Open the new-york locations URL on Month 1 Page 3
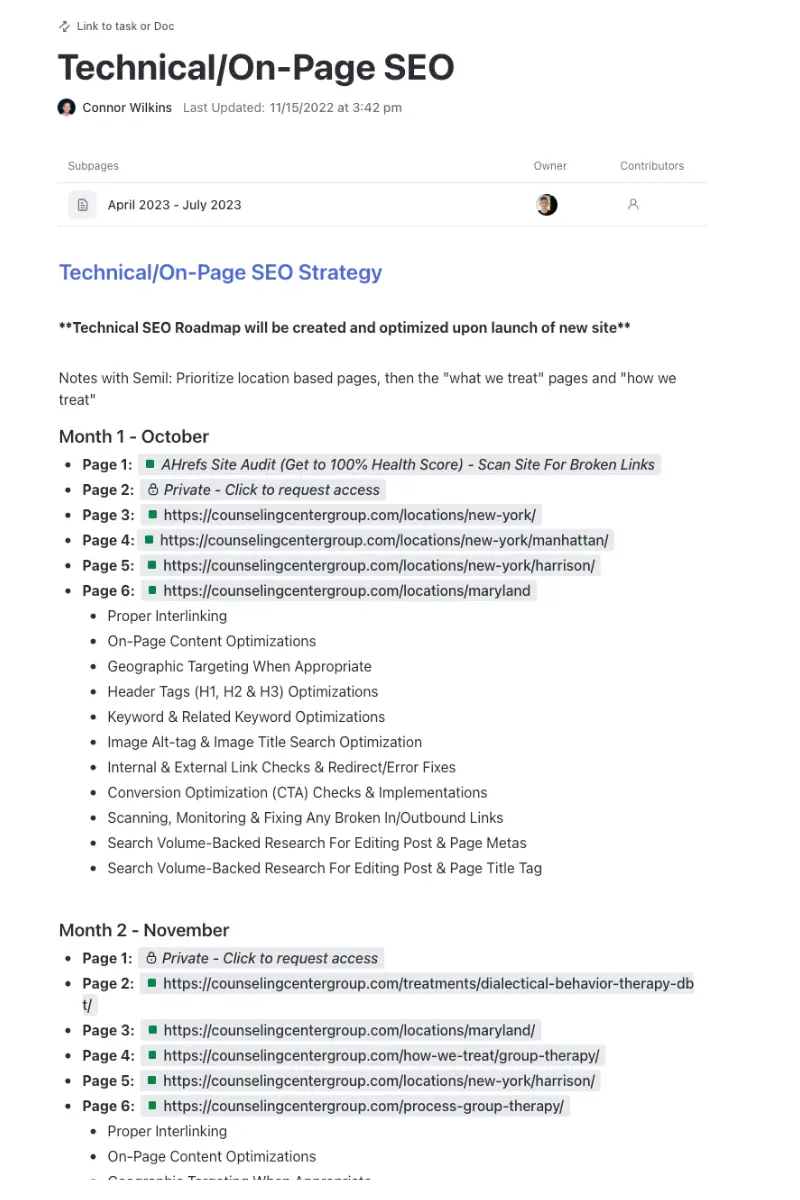Viewport: 800px width, 1200px height. pyautogui.click(x=350, y=514)
